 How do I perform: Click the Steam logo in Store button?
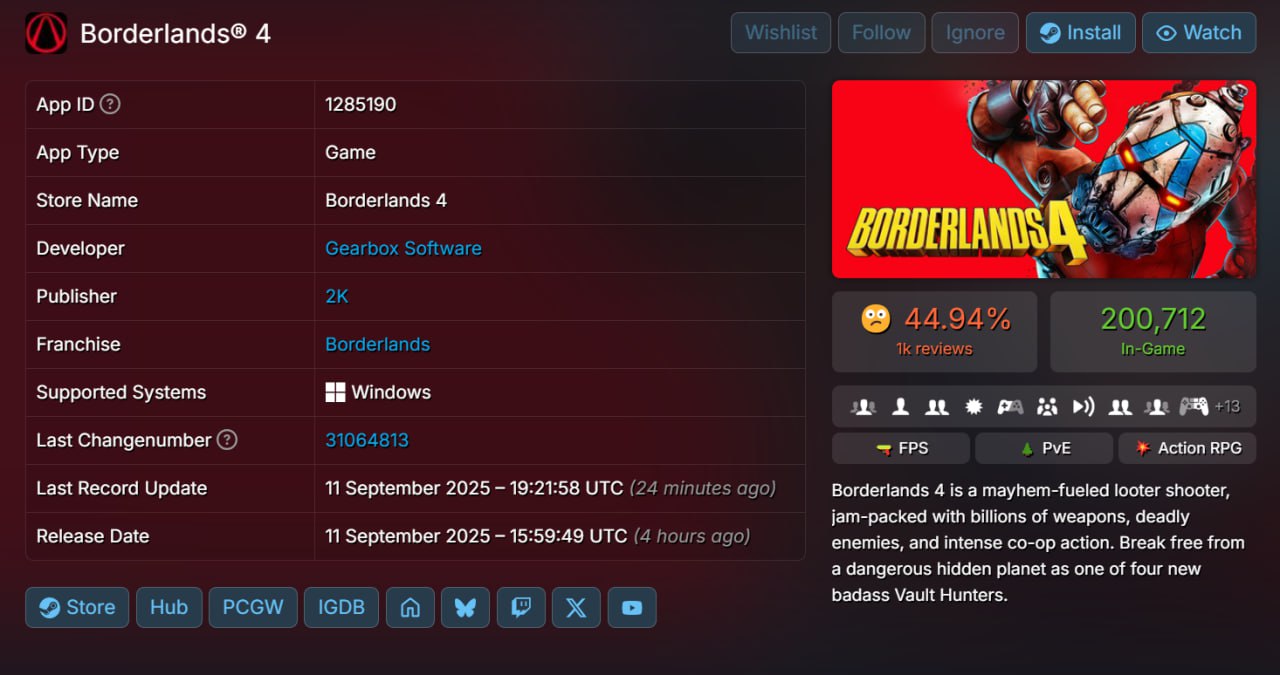coord(49,607)
